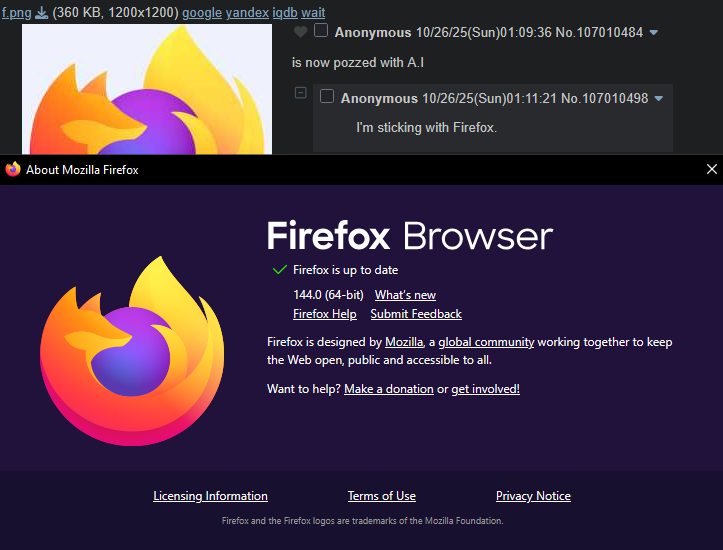This screenshot has width=723, height=550.
Task: Click timestamp 10/26/25(Sun)01:11:21
Action: click(490, 98)
